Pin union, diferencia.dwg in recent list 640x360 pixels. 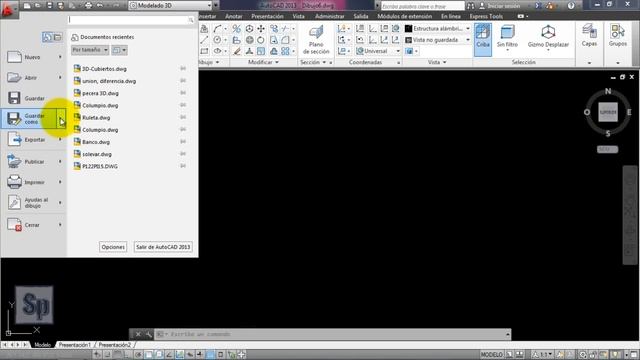183,81
